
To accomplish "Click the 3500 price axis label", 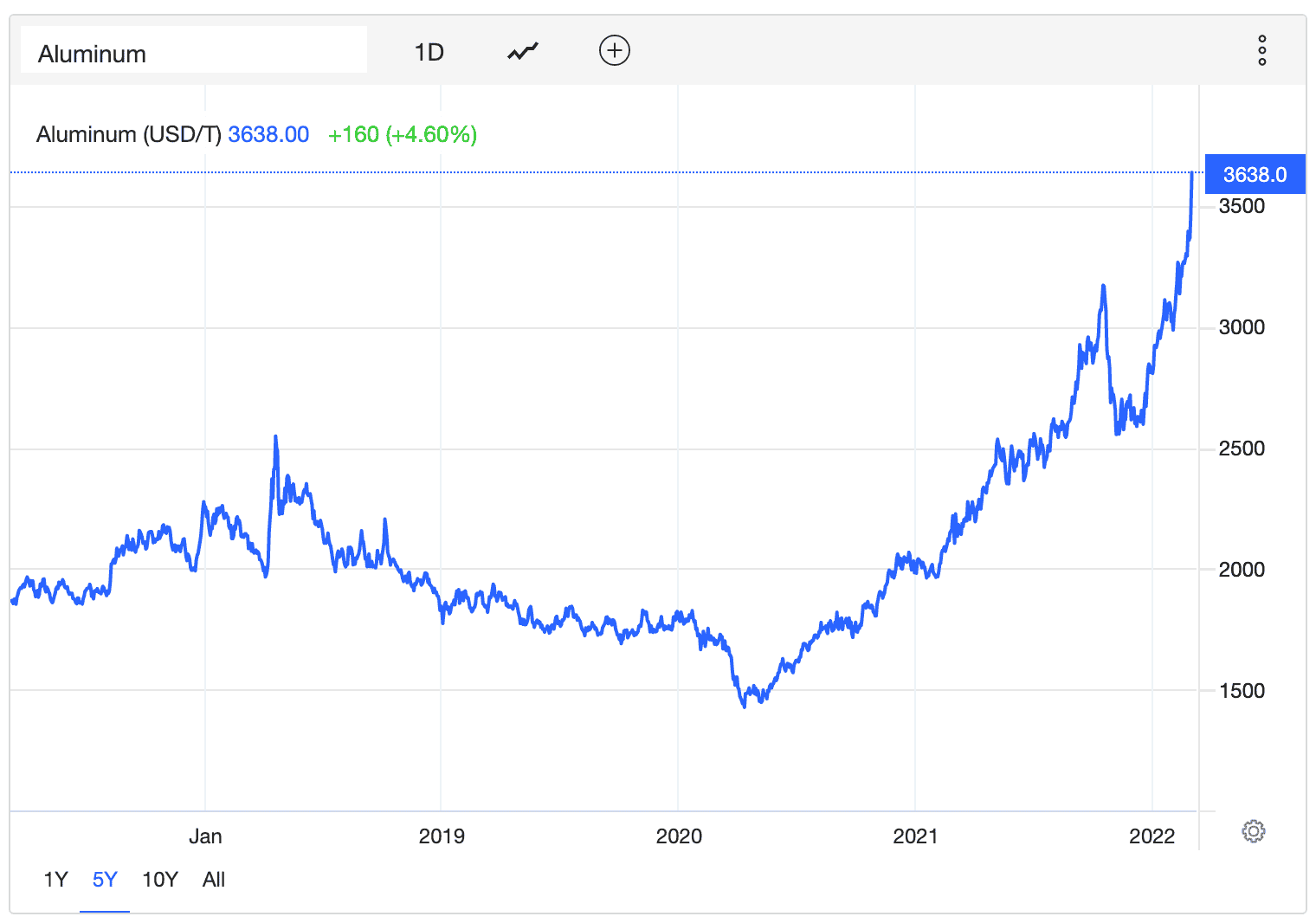I will point(1242,206).
